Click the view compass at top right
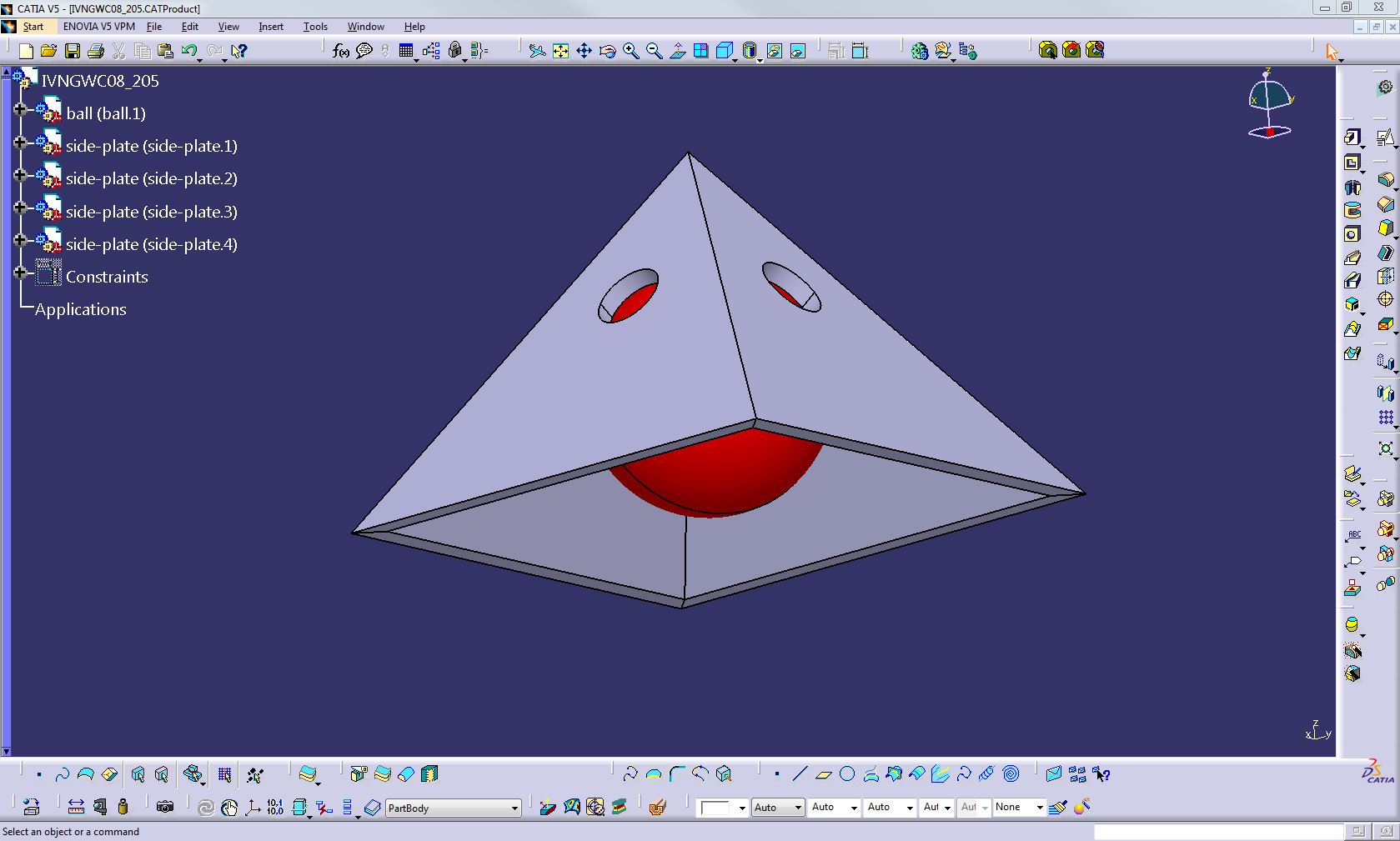This screenshot has width=1400, height=841. (x=1270, y=104)
